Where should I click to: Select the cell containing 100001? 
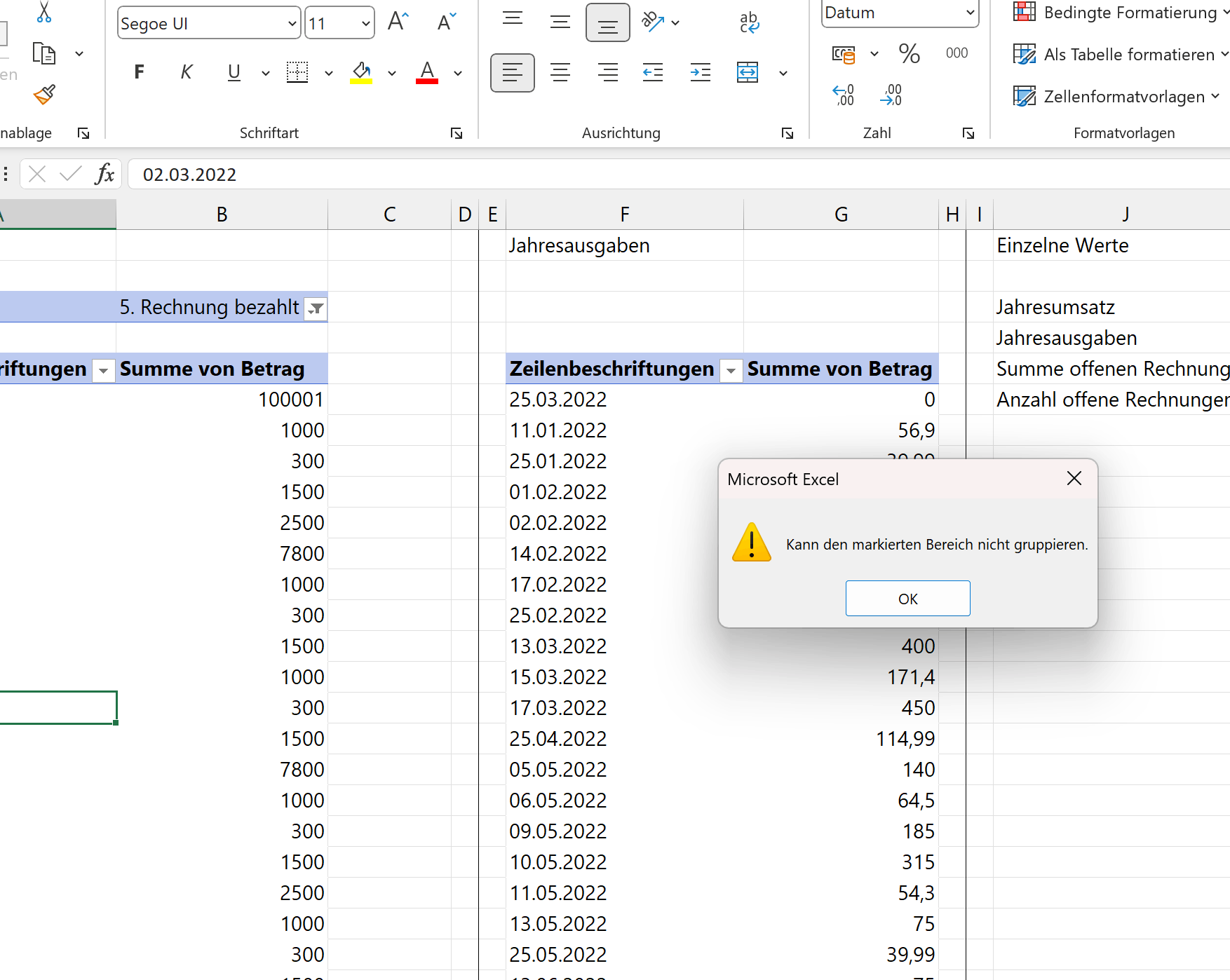tap(222, 400)
